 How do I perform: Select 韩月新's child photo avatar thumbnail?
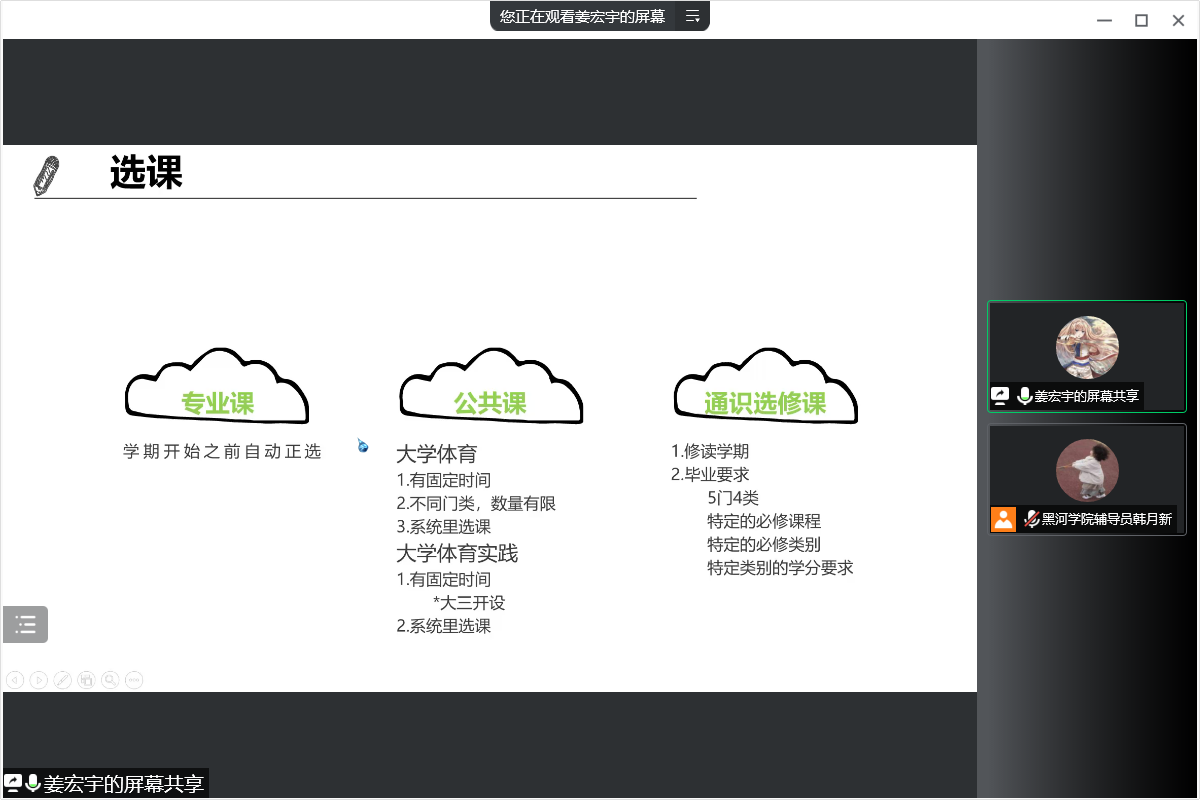click(x=1087, y=470)
